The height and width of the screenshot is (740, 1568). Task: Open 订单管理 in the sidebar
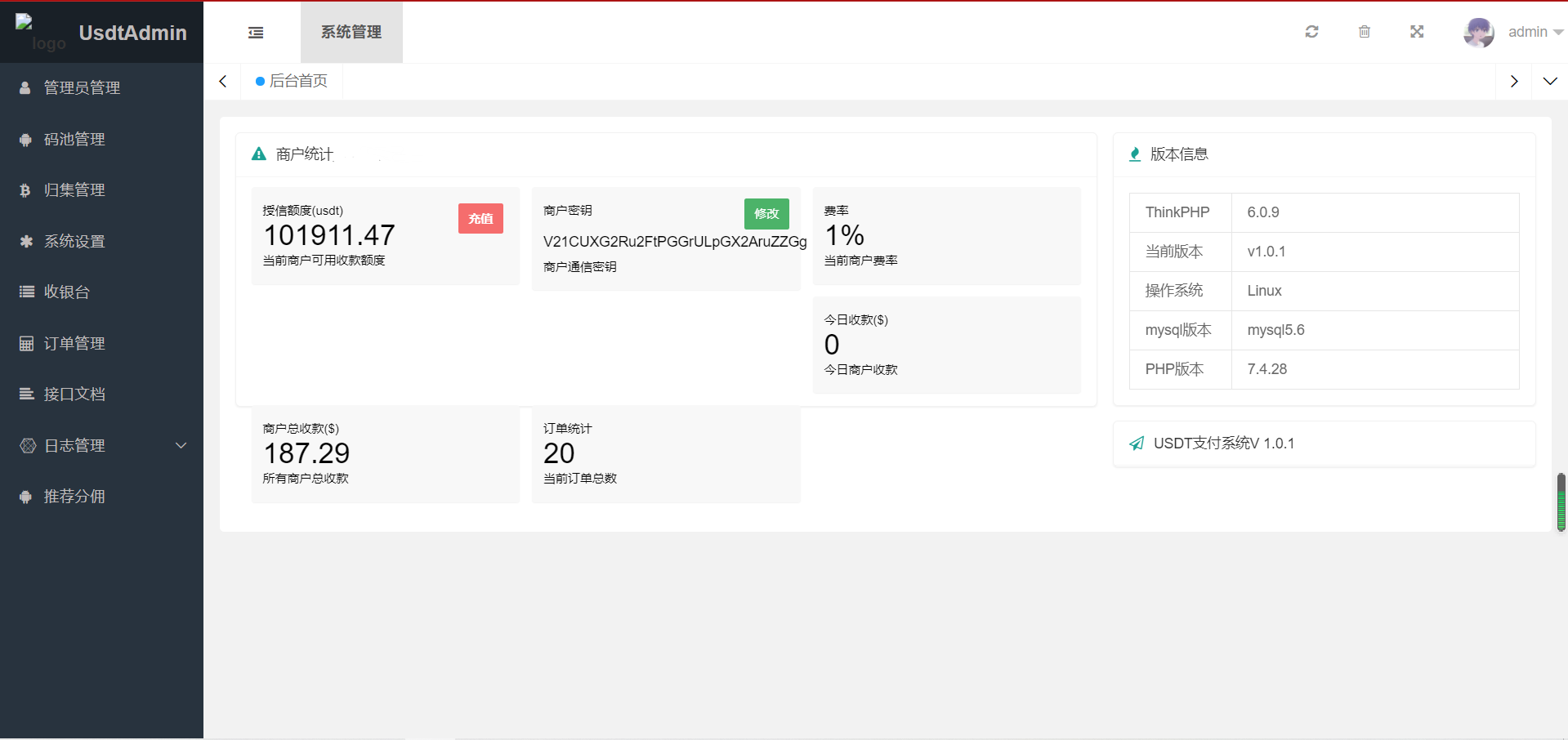click(74, 343)
